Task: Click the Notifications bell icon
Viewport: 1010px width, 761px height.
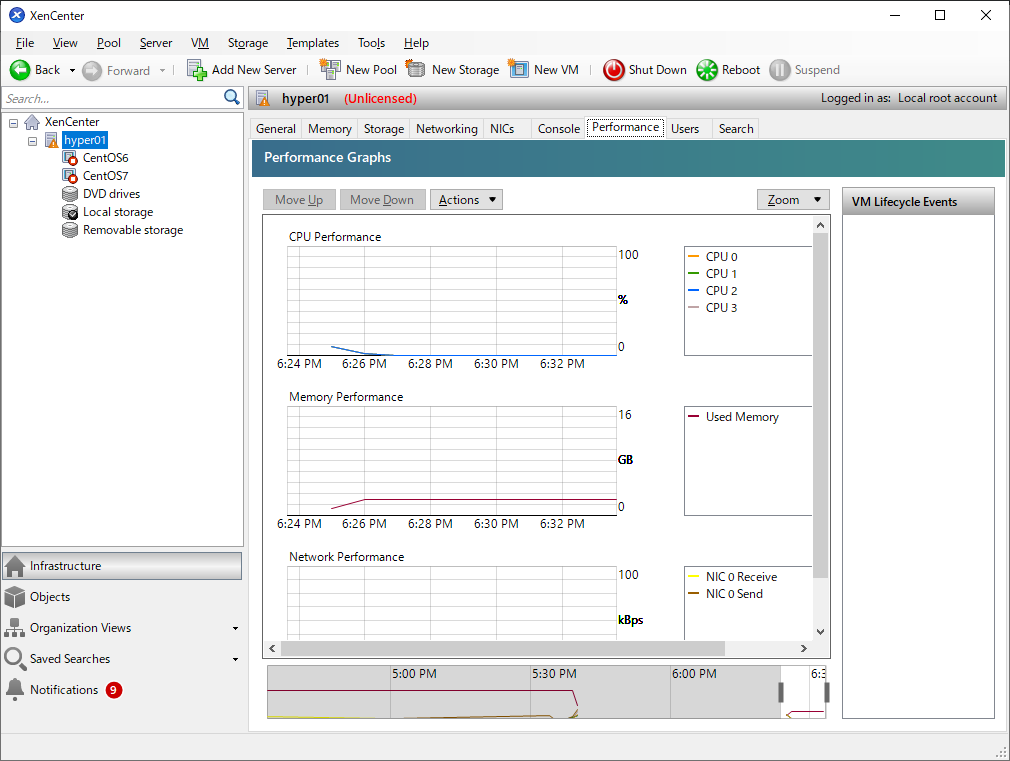Action: click(14, 689)
